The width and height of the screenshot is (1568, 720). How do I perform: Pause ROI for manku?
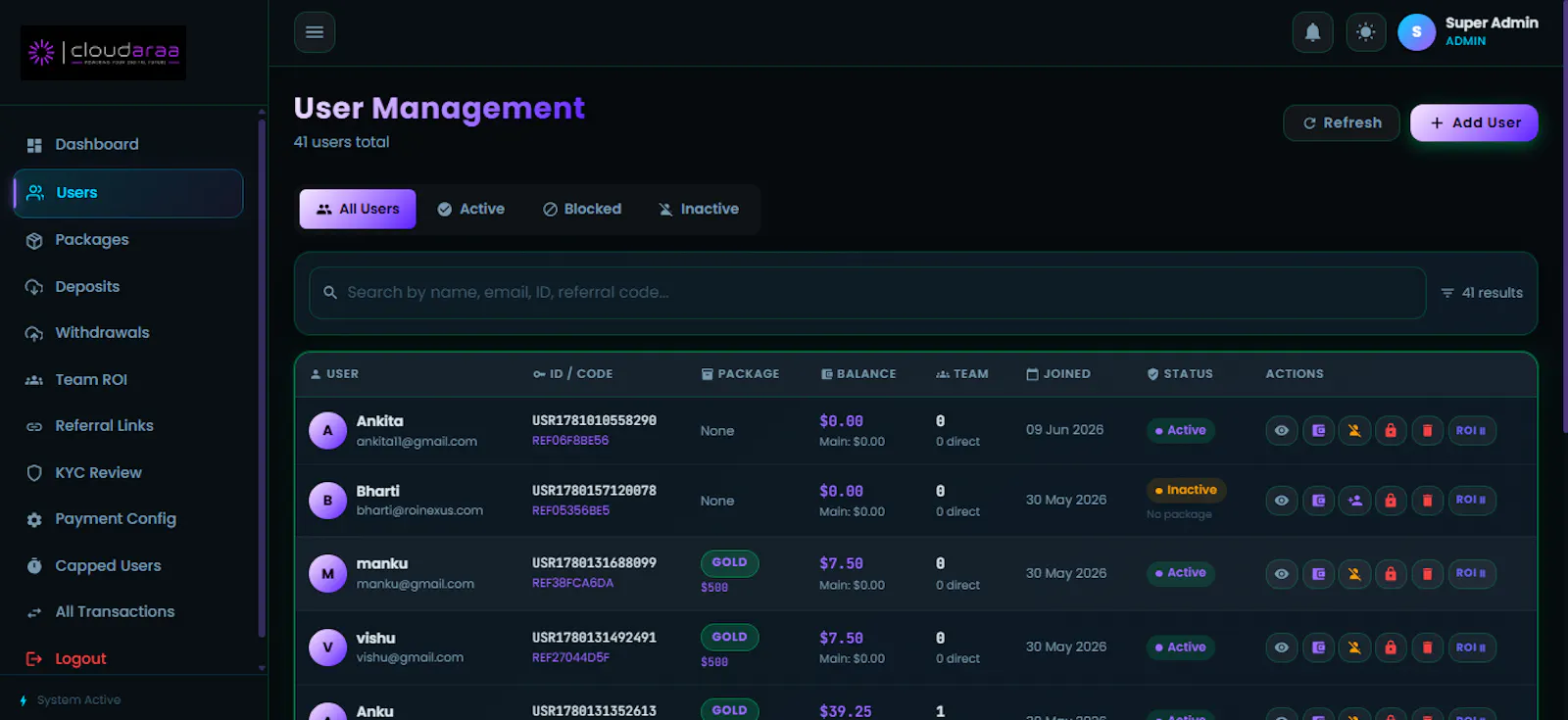(1471, 574)
